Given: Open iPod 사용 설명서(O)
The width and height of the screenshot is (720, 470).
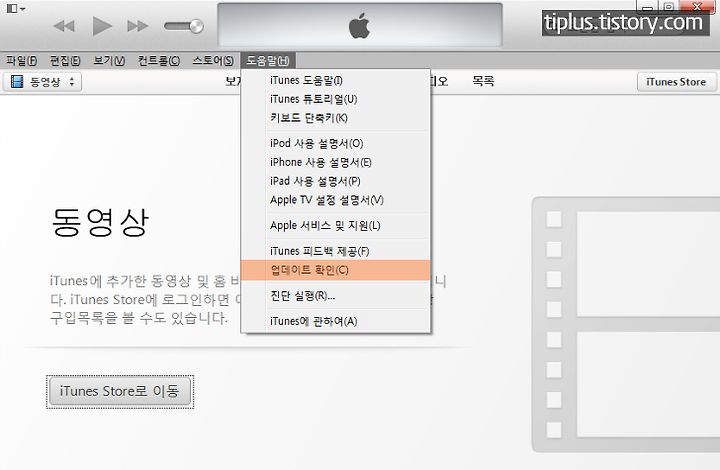Looking at the screenshot, I should (336, 144).
